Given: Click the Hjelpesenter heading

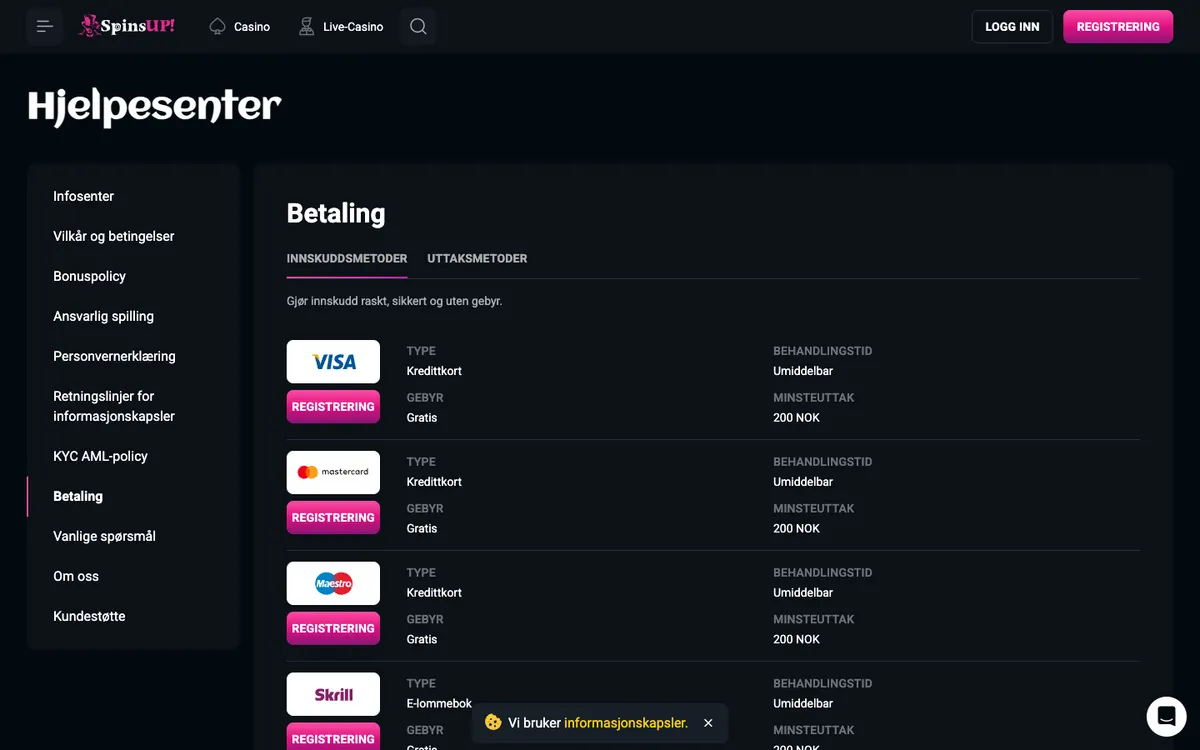Looking at the screenshot, I should pyautogui.click(x=155, y=107).
